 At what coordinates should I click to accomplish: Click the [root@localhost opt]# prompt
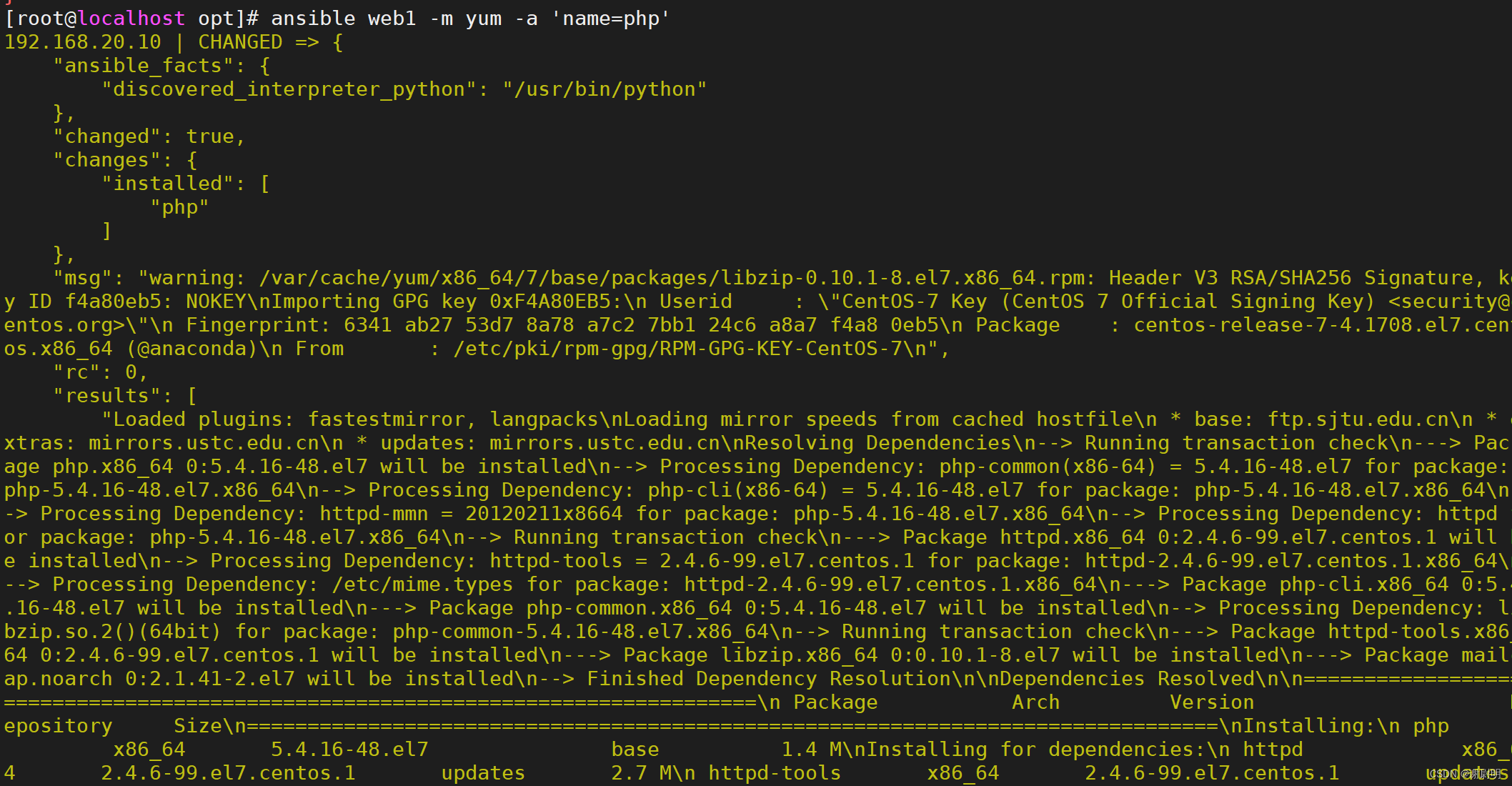coord(131,19)
